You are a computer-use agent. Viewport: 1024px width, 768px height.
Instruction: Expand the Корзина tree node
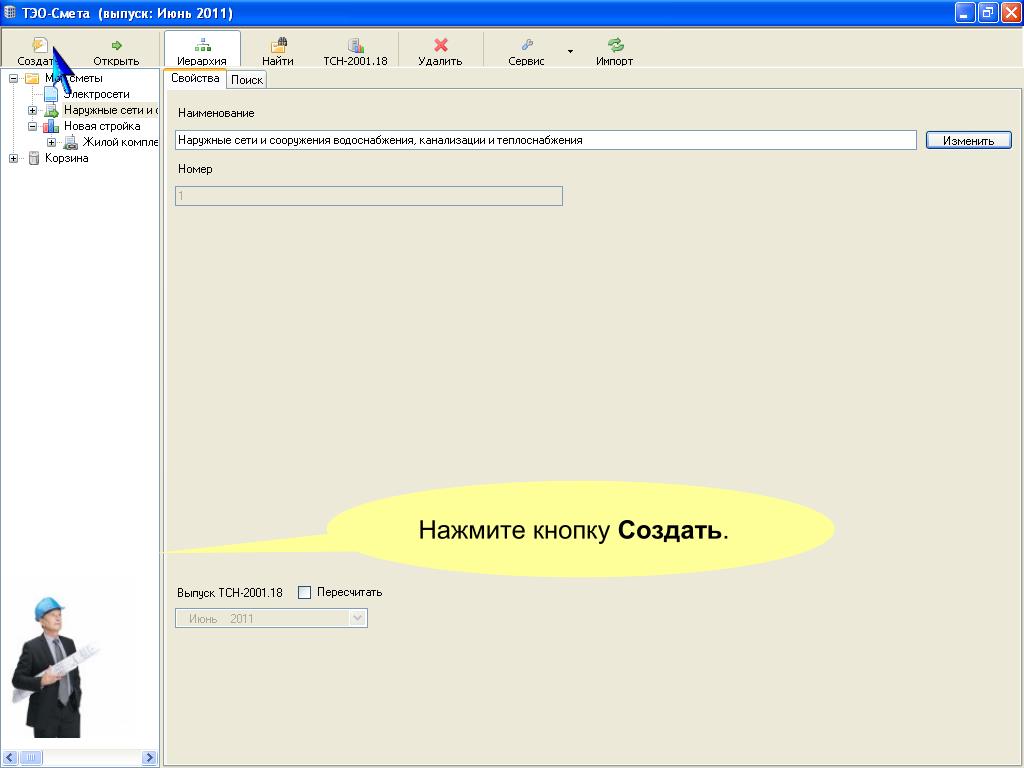13,158
